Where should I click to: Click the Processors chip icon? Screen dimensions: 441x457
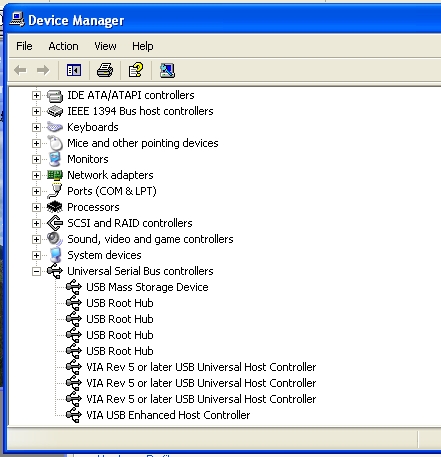(55, 207)
